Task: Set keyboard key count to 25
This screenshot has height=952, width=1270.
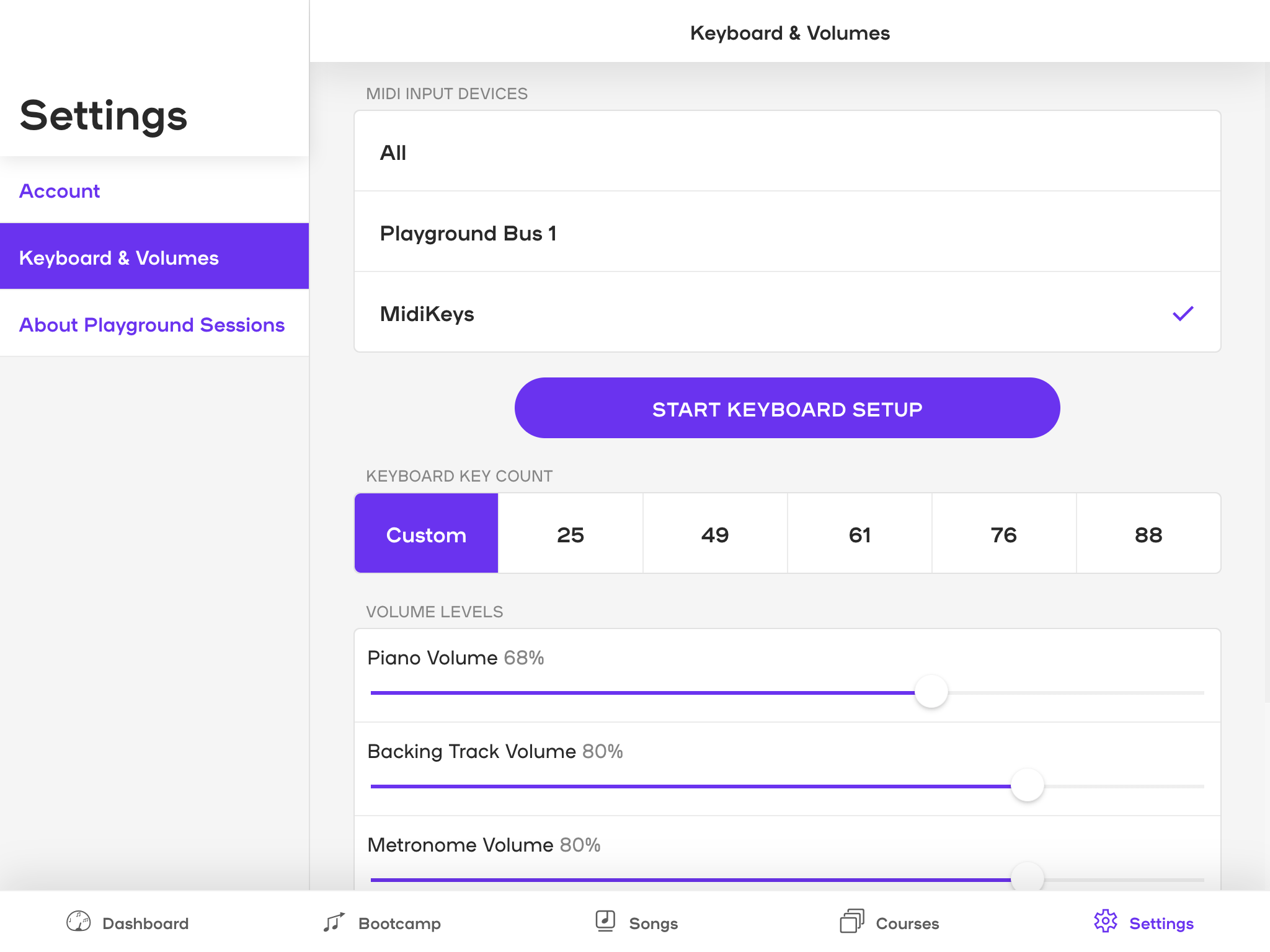Action: pyautogui.click(x=571, y=534)
